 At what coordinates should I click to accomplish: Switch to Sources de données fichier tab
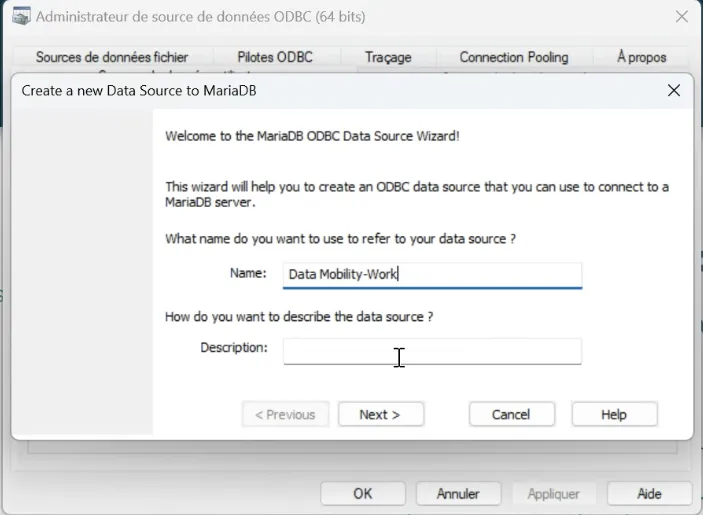click(x=112, y=57)
